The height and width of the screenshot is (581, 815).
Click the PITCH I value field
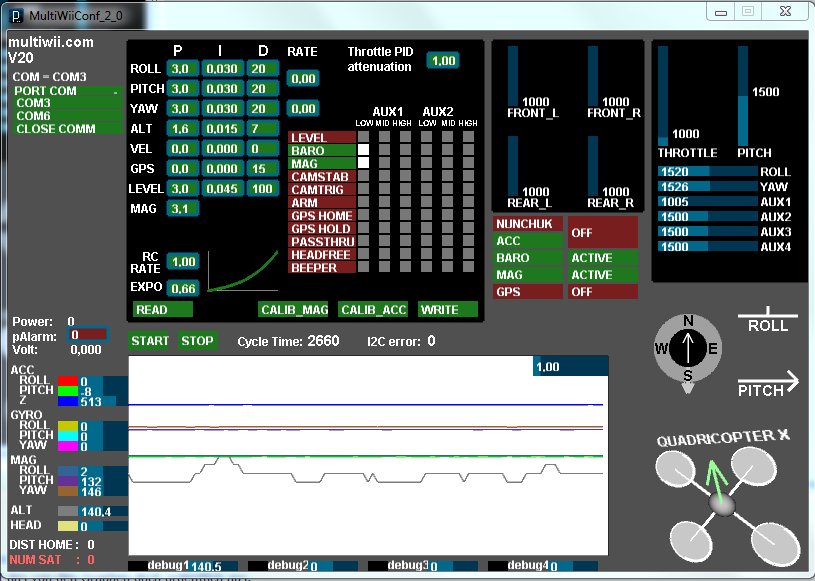coord(222,88)
